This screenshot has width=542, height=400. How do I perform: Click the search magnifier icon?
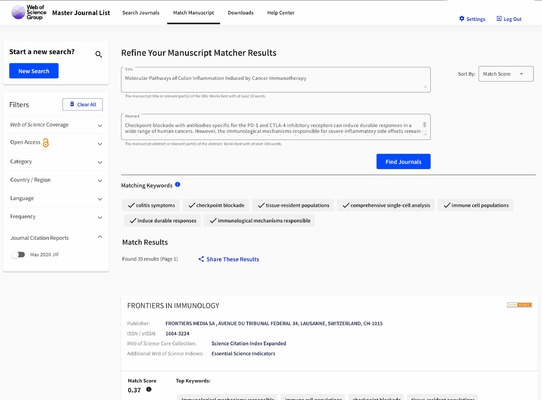[99, 54]
